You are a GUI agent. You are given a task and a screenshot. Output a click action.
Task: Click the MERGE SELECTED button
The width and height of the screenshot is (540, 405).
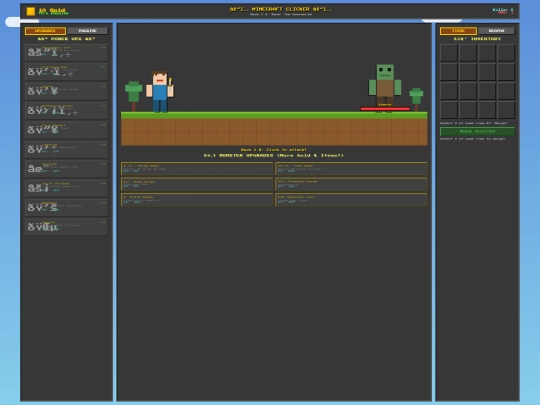477,131
